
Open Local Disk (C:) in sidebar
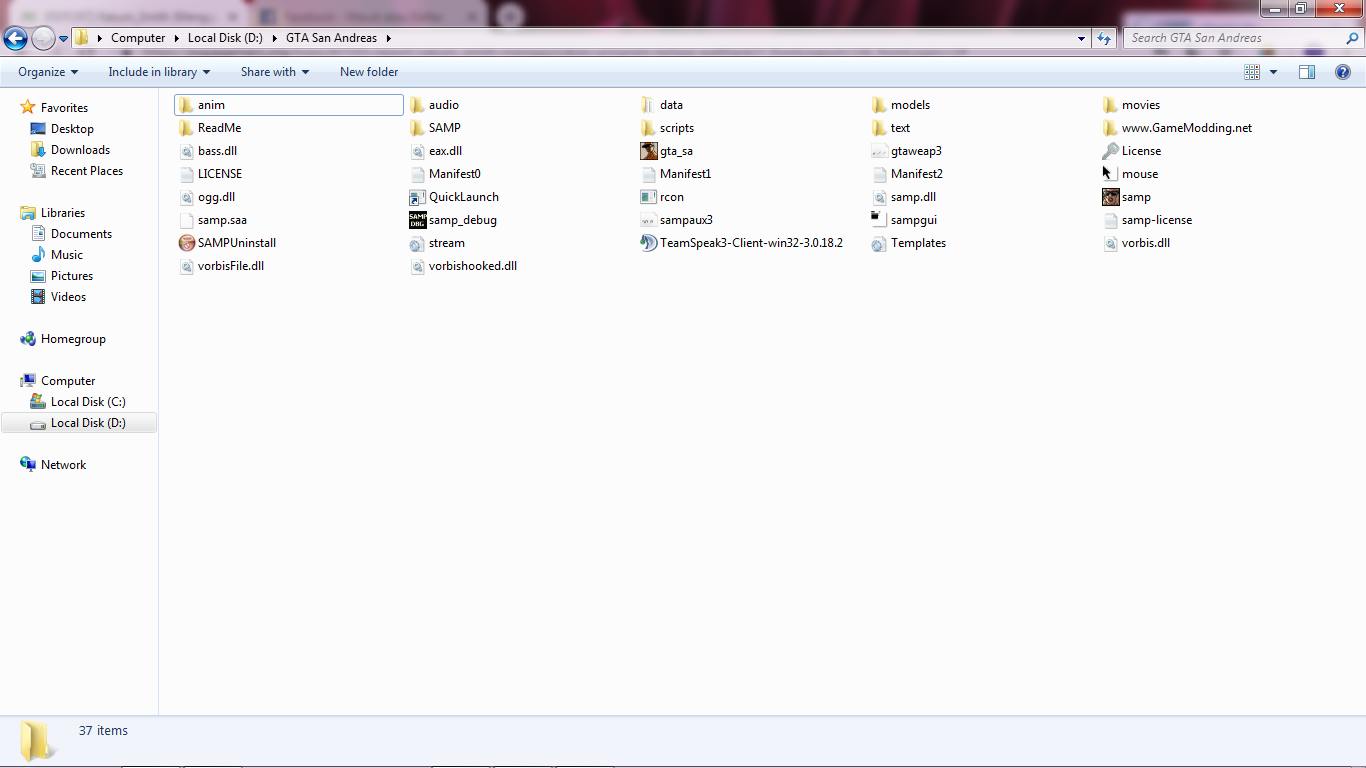click(x=88, y=402)
